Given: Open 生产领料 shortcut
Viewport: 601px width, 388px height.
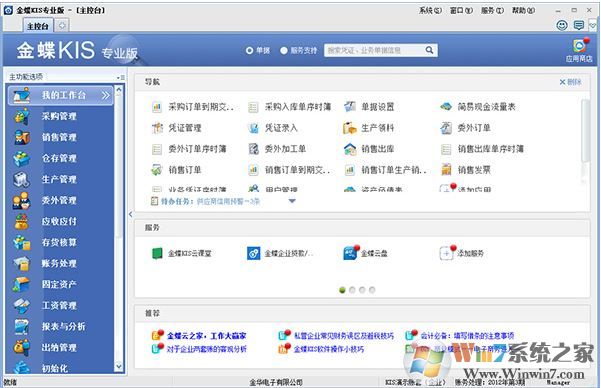Looking at the screenshot, I should tap(369, 128).
